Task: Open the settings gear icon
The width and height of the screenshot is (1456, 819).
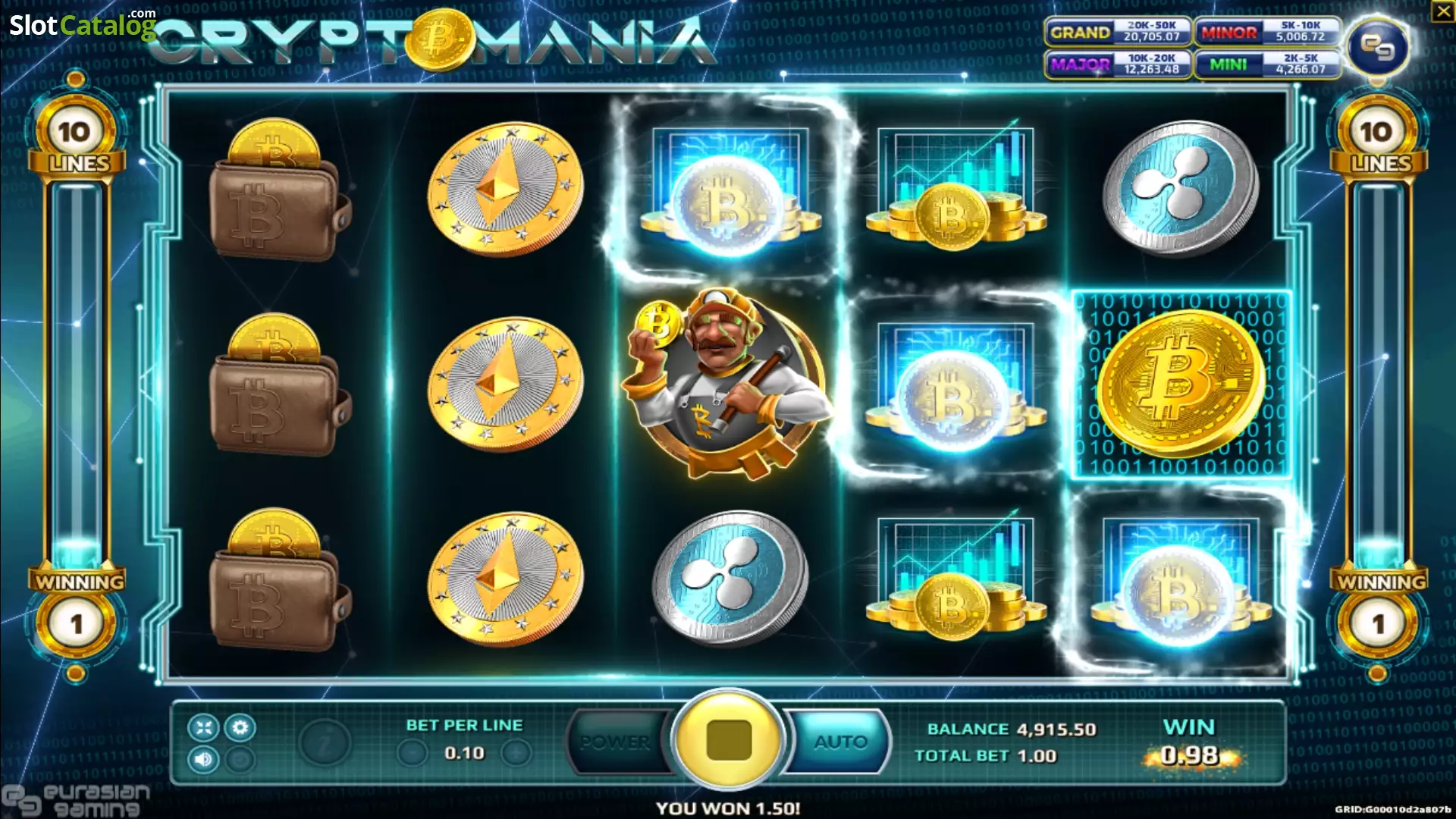Action: click(x=240, y=728)
